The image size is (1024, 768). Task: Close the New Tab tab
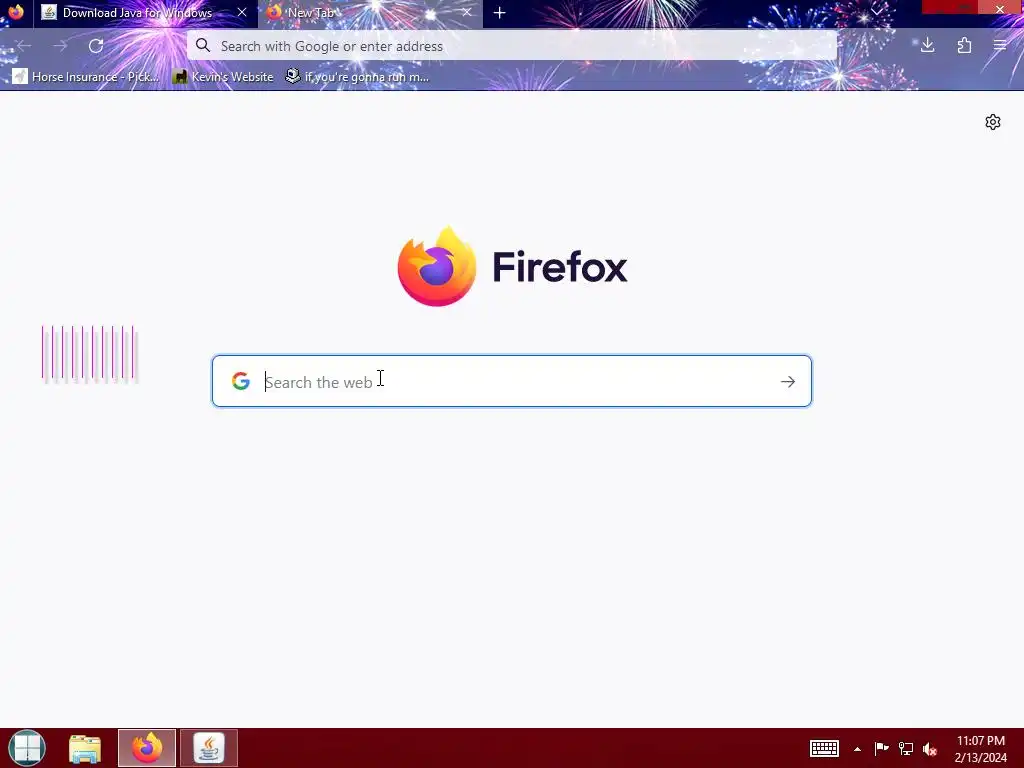[466, 12]
